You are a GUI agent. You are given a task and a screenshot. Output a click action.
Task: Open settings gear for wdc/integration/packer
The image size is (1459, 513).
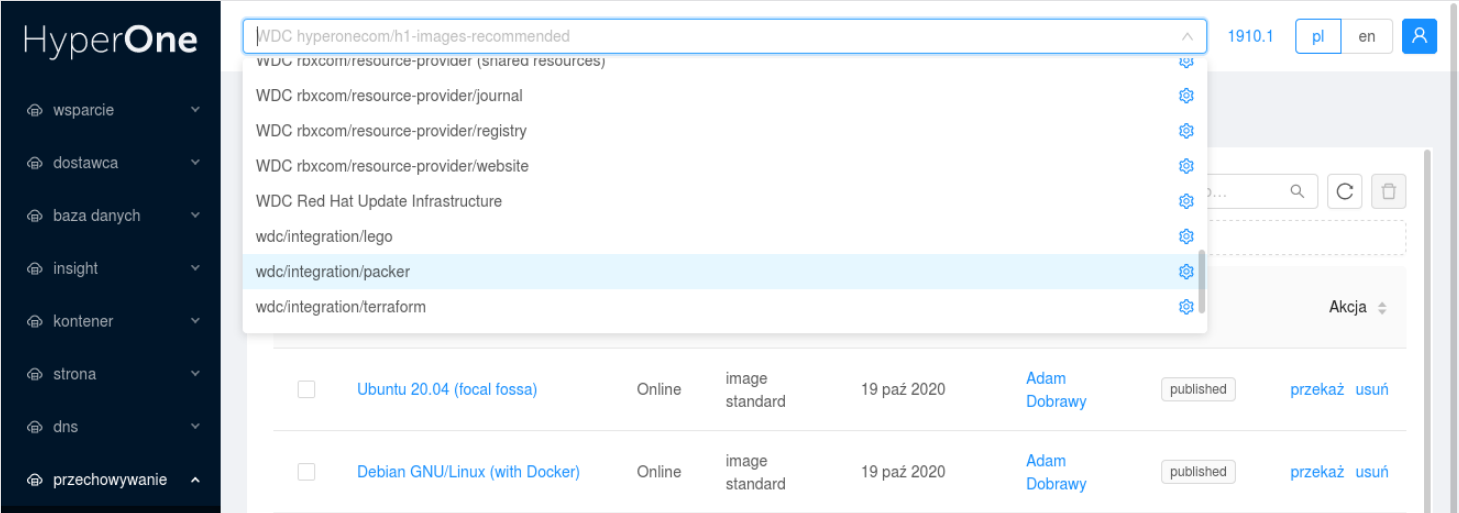tap(1186, 272)
